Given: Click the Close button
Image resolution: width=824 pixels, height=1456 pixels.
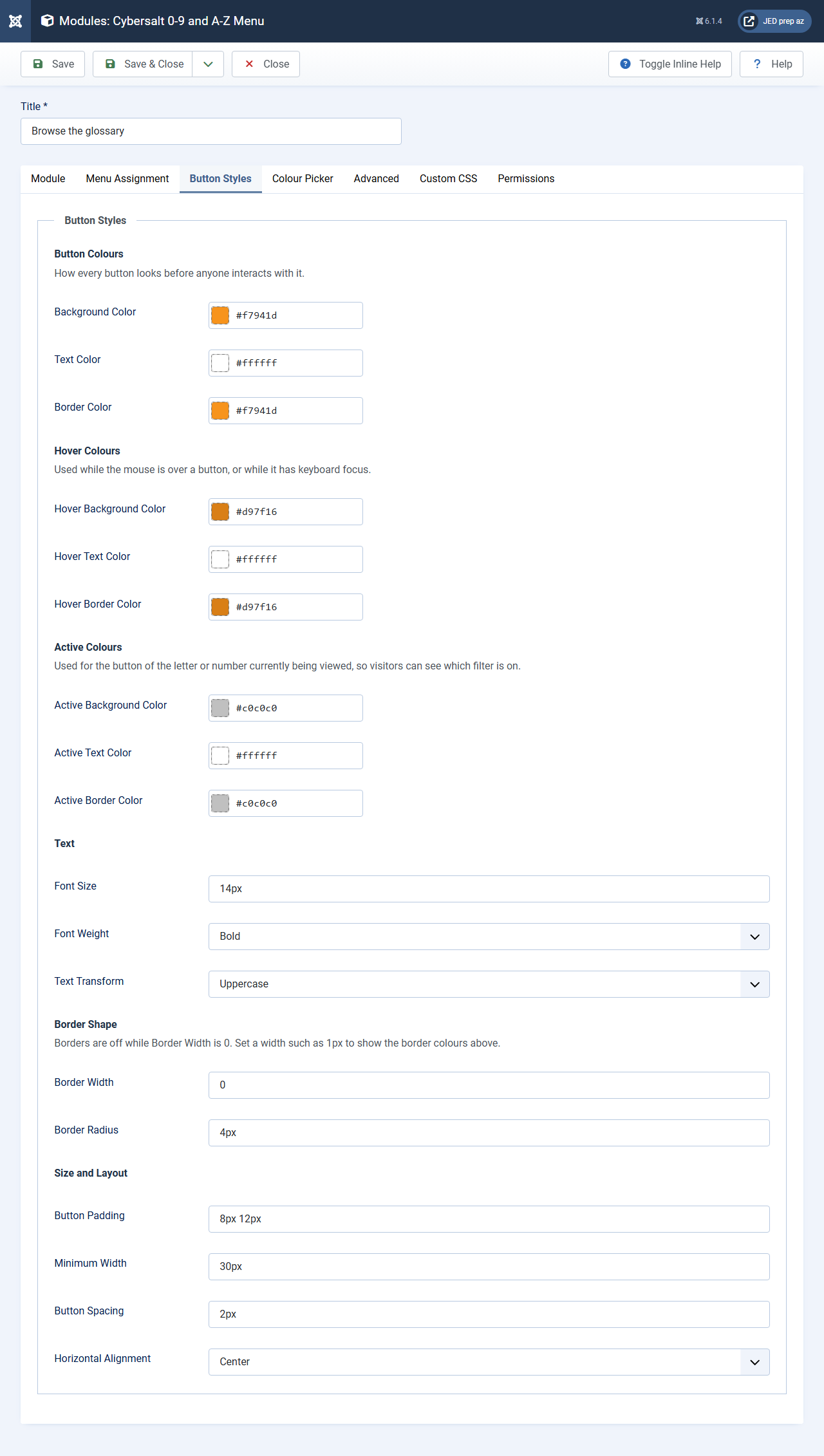Looking at the screenshot, I should [266, 64].
